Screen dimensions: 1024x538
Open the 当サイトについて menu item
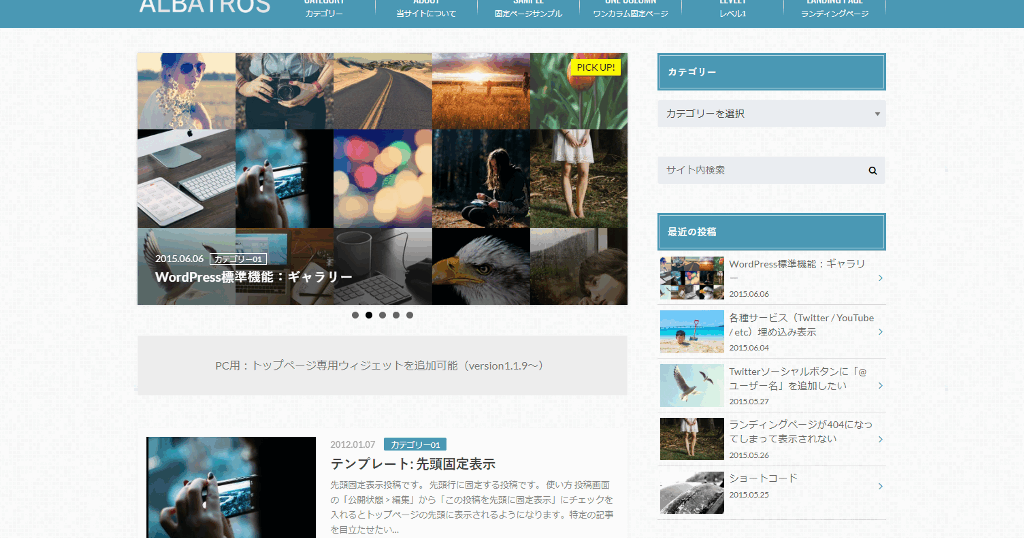point(426,9)
